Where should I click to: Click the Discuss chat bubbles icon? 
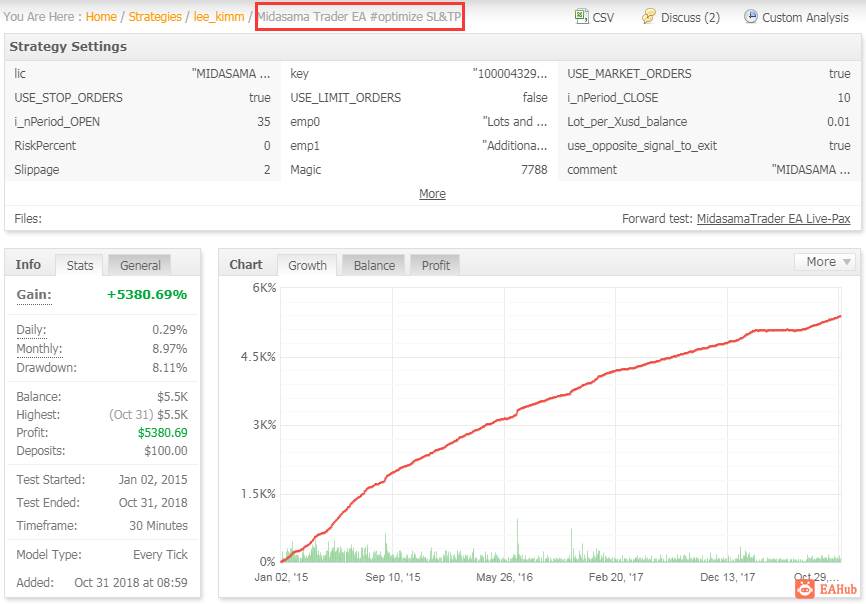(x=648, y=16)
